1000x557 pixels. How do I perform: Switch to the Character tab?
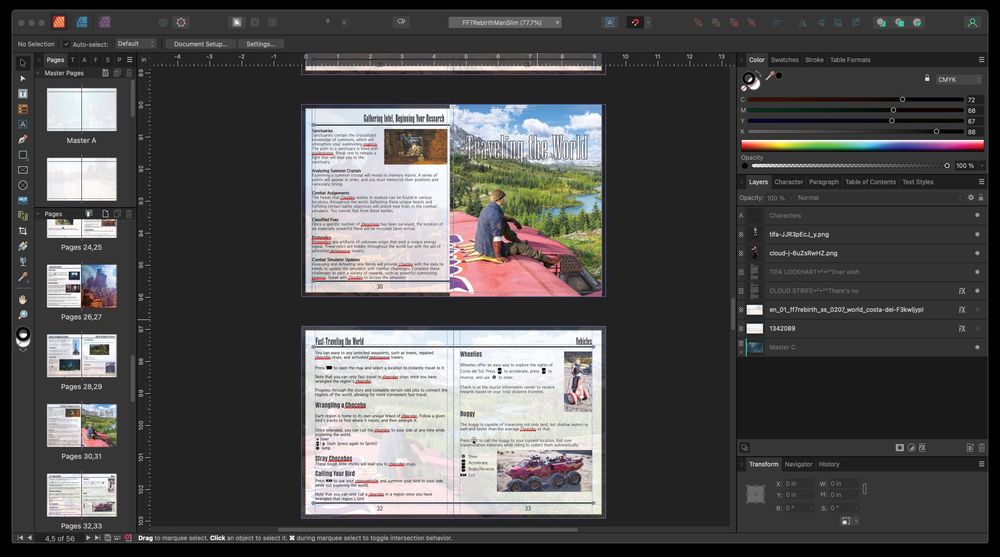(x=788, y=182)
